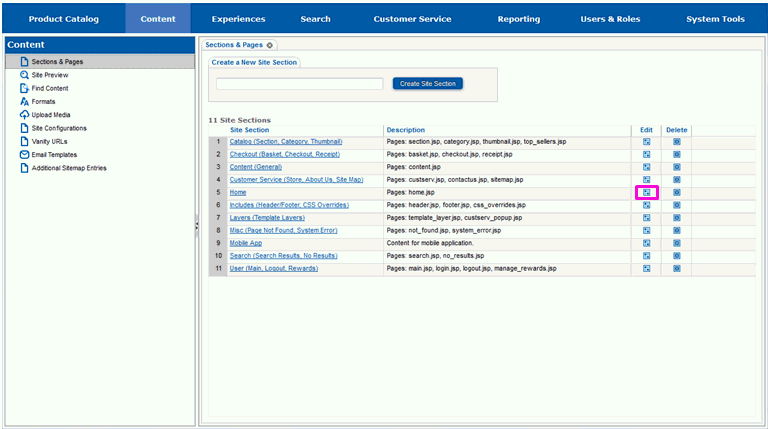Delete the Includes site section
Screen dimensions: 768x429
(676, 205)
